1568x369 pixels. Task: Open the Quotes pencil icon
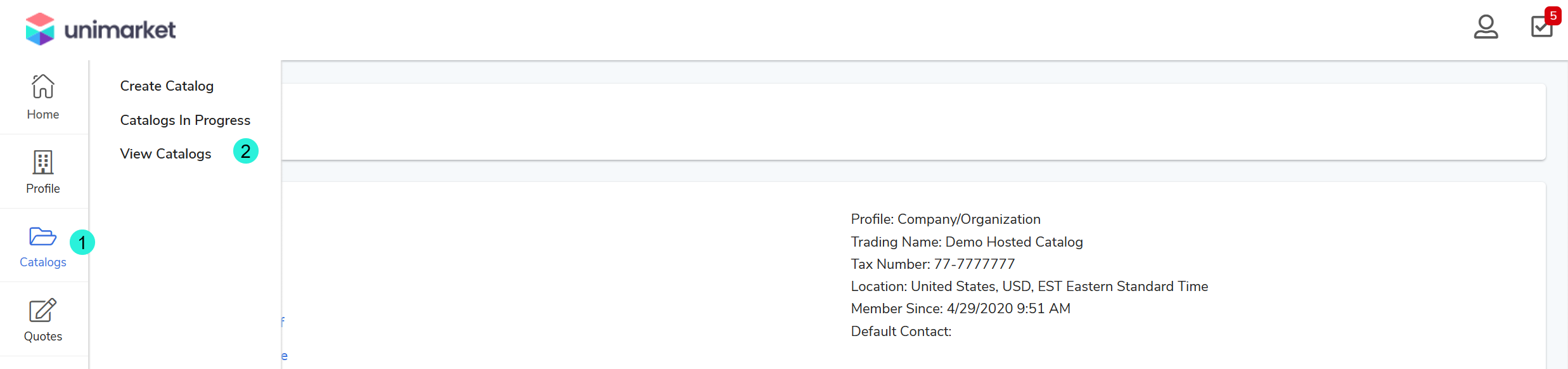click(42, 311)
